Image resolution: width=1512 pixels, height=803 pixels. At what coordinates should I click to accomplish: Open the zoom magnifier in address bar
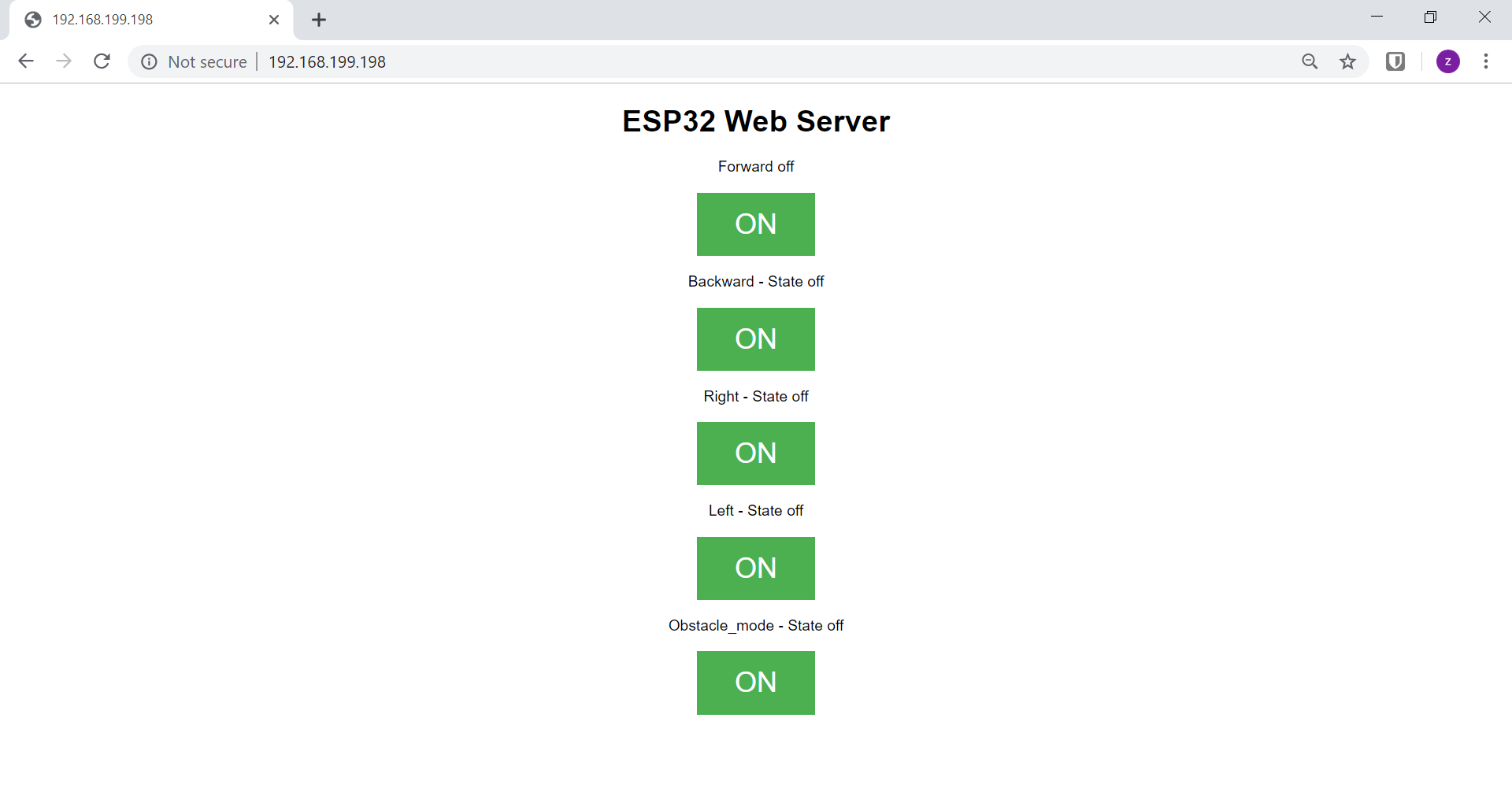pos(1310,61)
